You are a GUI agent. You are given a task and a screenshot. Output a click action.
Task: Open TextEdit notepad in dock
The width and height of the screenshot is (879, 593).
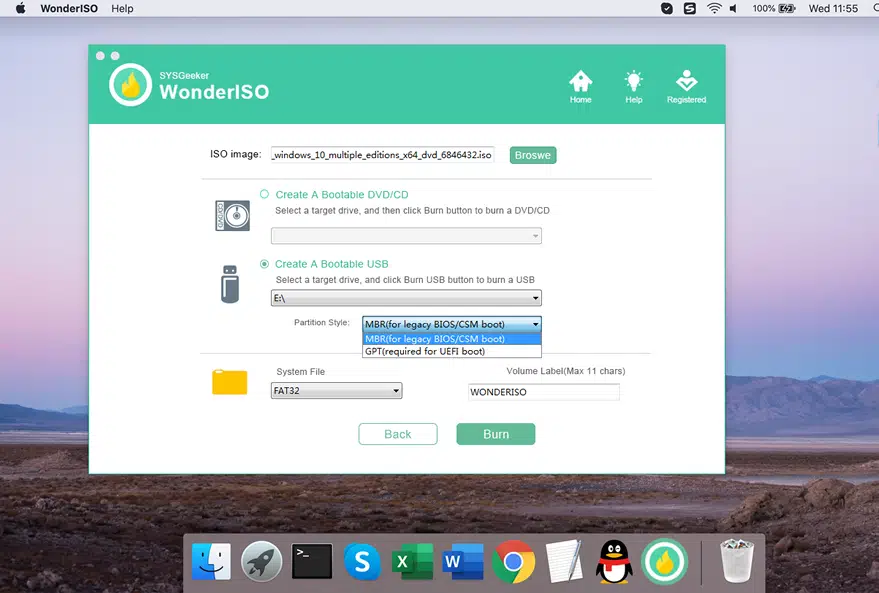pos(564,561)
